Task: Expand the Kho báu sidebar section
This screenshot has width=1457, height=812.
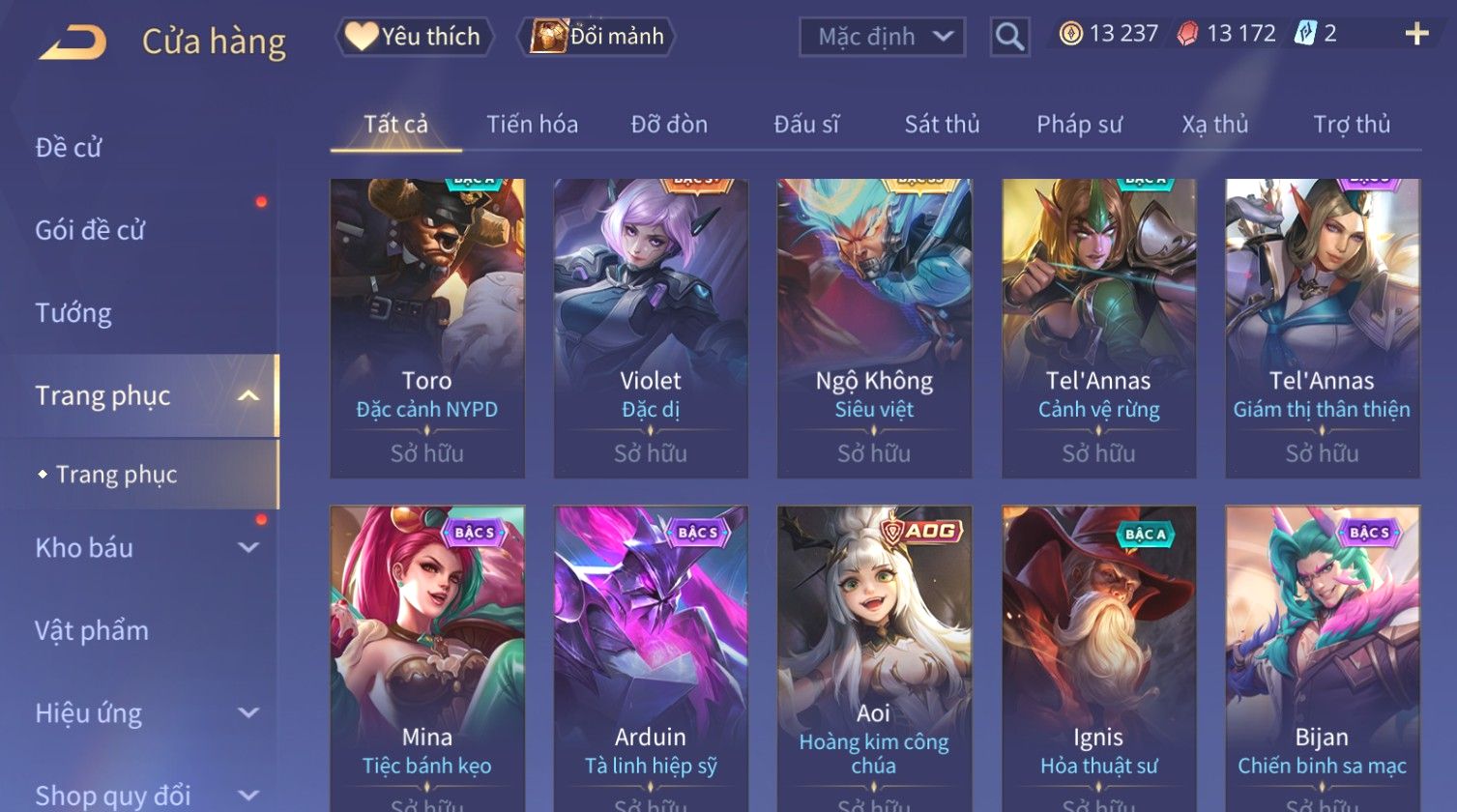Action: click(248, 547)
